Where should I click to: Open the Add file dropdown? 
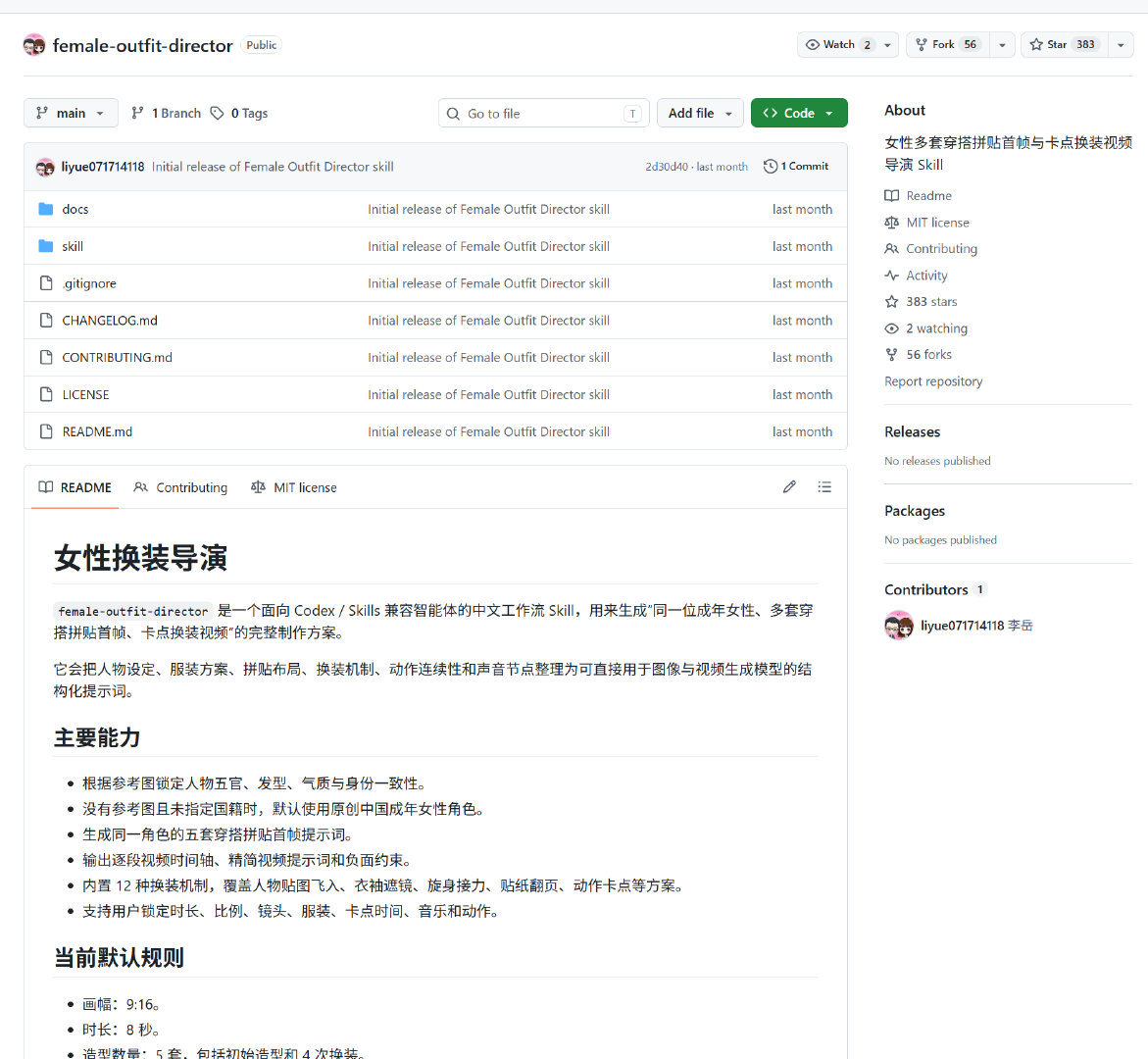point(700,113)
